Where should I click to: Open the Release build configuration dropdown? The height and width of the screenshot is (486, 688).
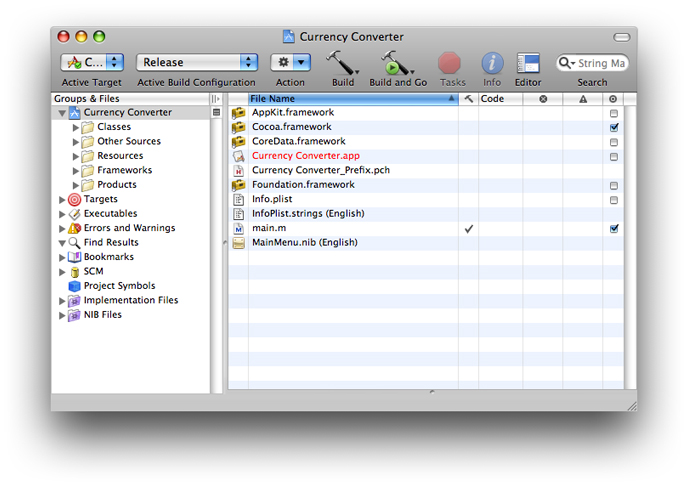coord(197,62)
